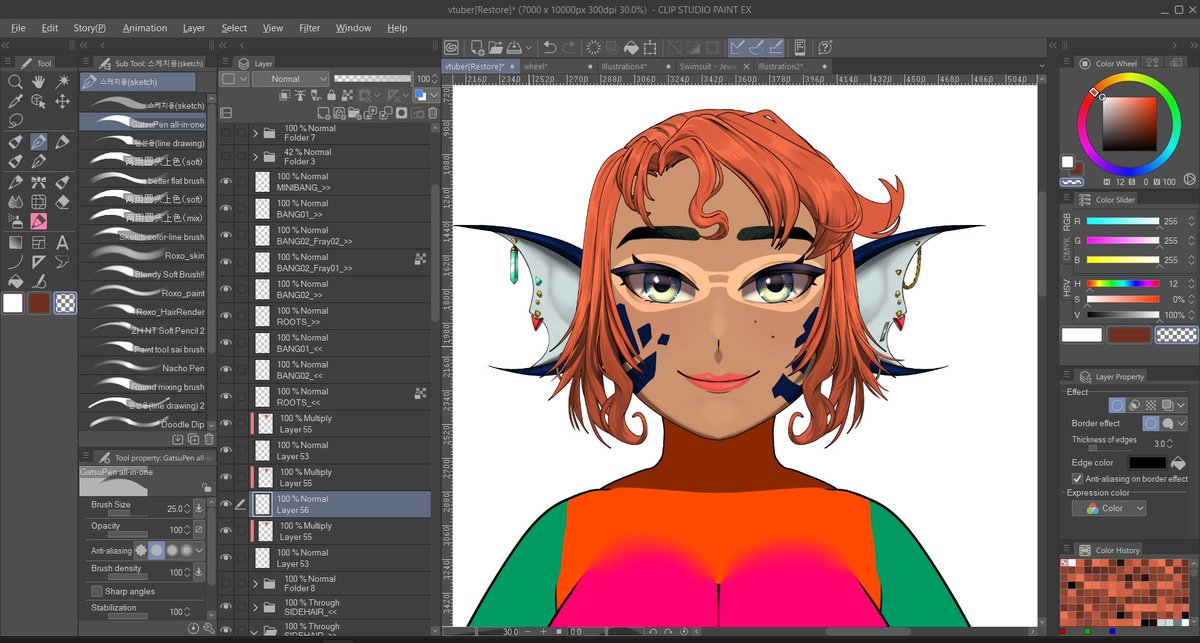The image size is (1200, 643).
Task: Delete the selected layer with the trash icon
Action: pos(433,113)
